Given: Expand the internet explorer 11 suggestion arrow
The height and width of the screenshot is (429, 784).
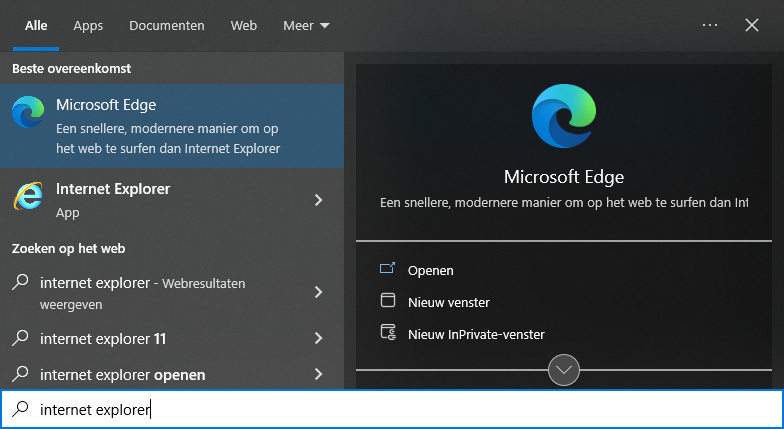Looking at the screenshot, I should pos(318,338).
